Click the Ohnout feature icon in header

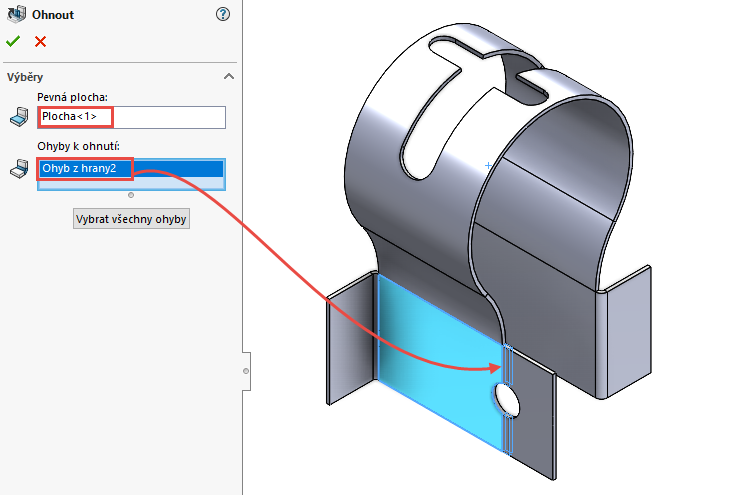16,14
